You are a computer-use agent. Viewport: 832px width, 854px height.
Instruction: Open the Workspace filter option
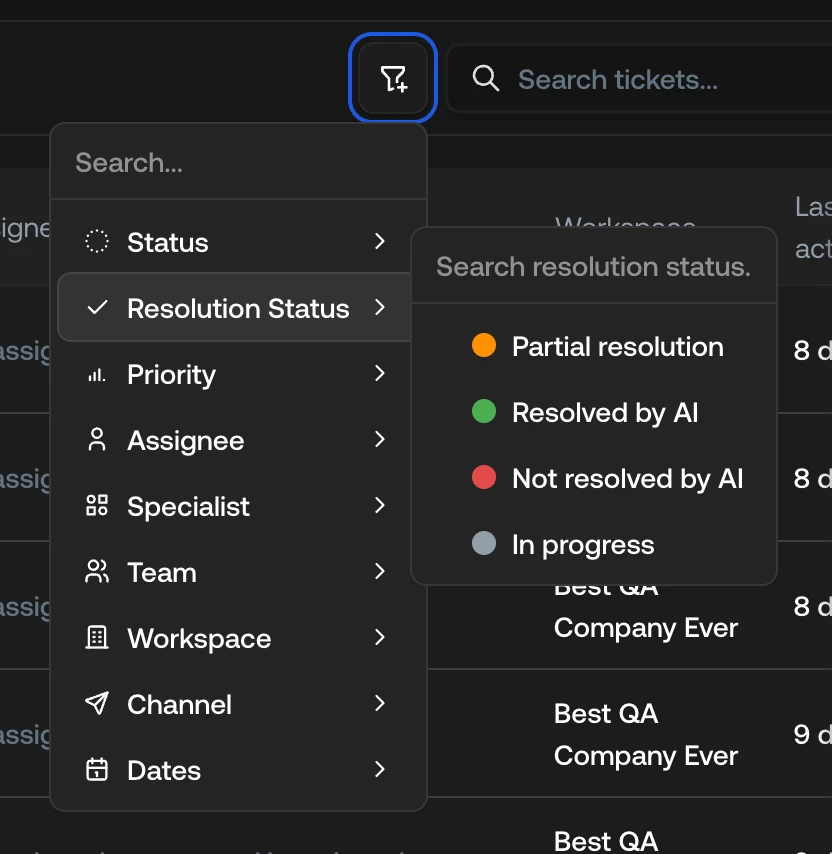(x=238, y=638)
